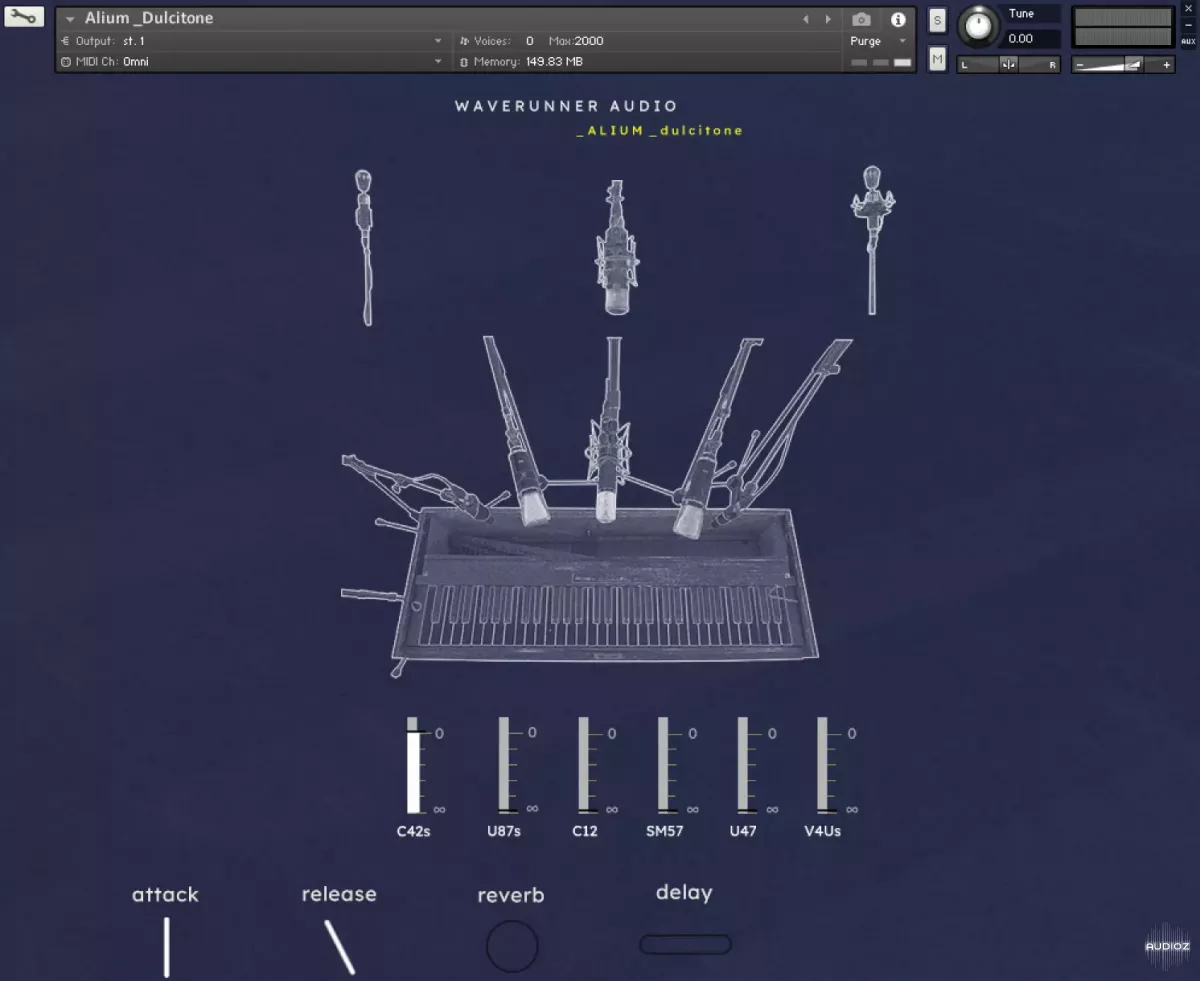Go to previous instrument preset arrow
This screenshot has width=1200, height=981.
806,19
